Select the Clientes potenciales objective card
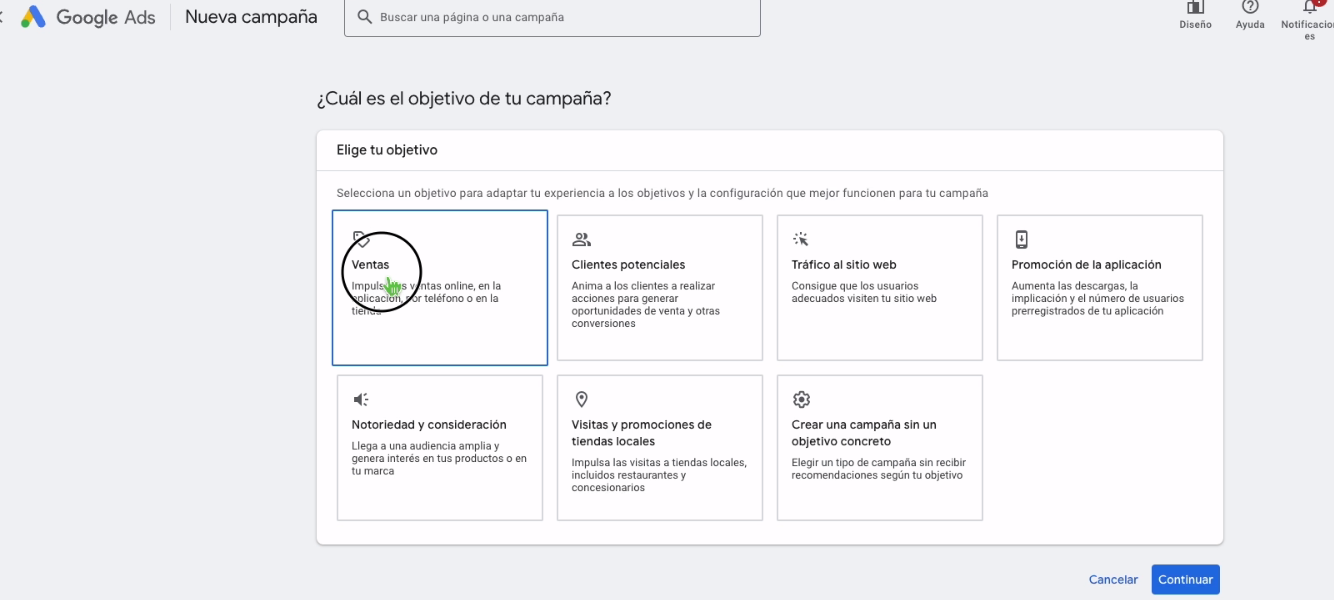1334x600 pixels. 660,288
